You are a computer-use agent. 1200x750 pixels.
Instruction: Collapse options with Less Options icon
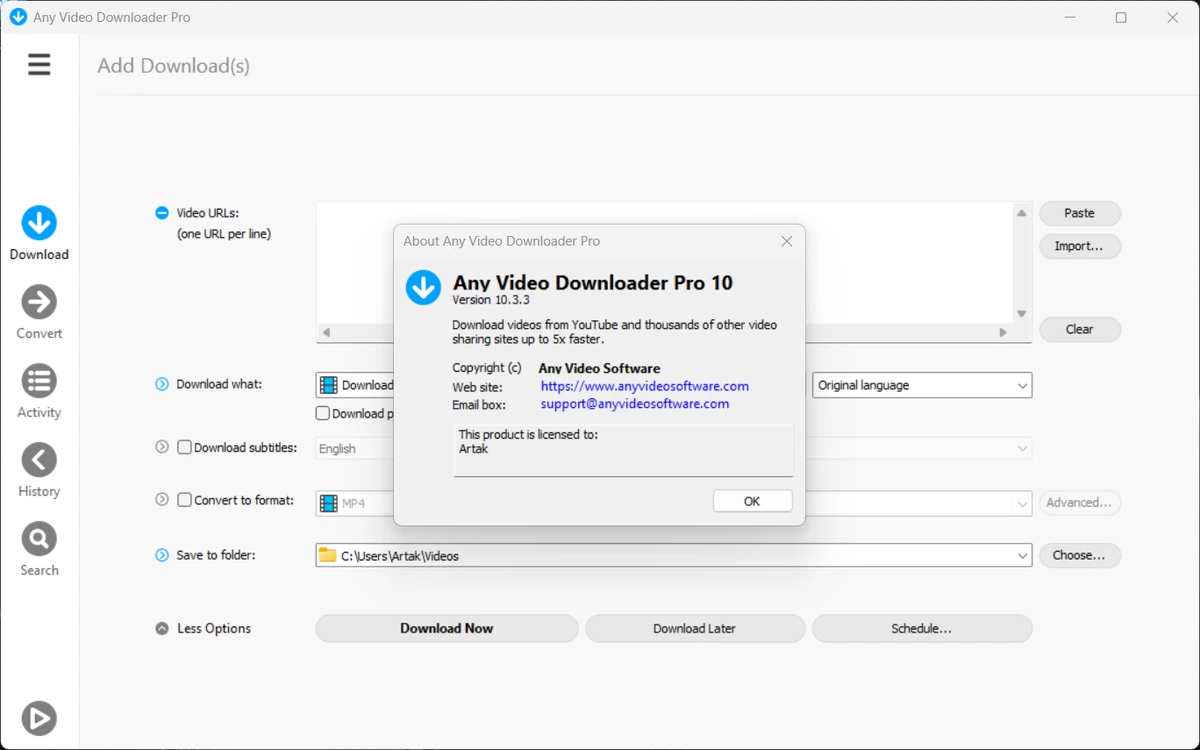(x=162, y=629)
